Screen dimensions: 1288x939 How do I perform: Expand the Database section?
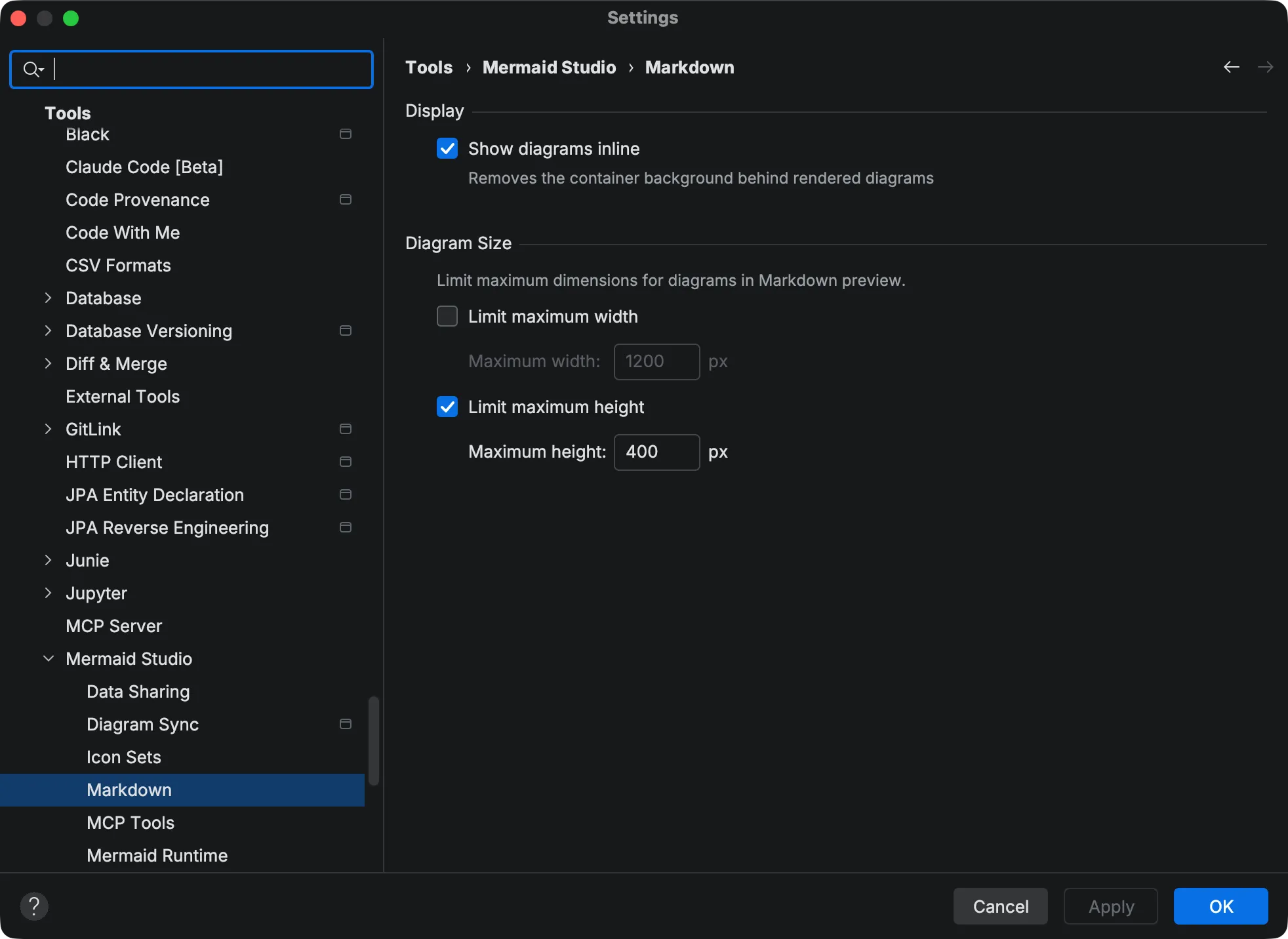[x=48, y=298]
